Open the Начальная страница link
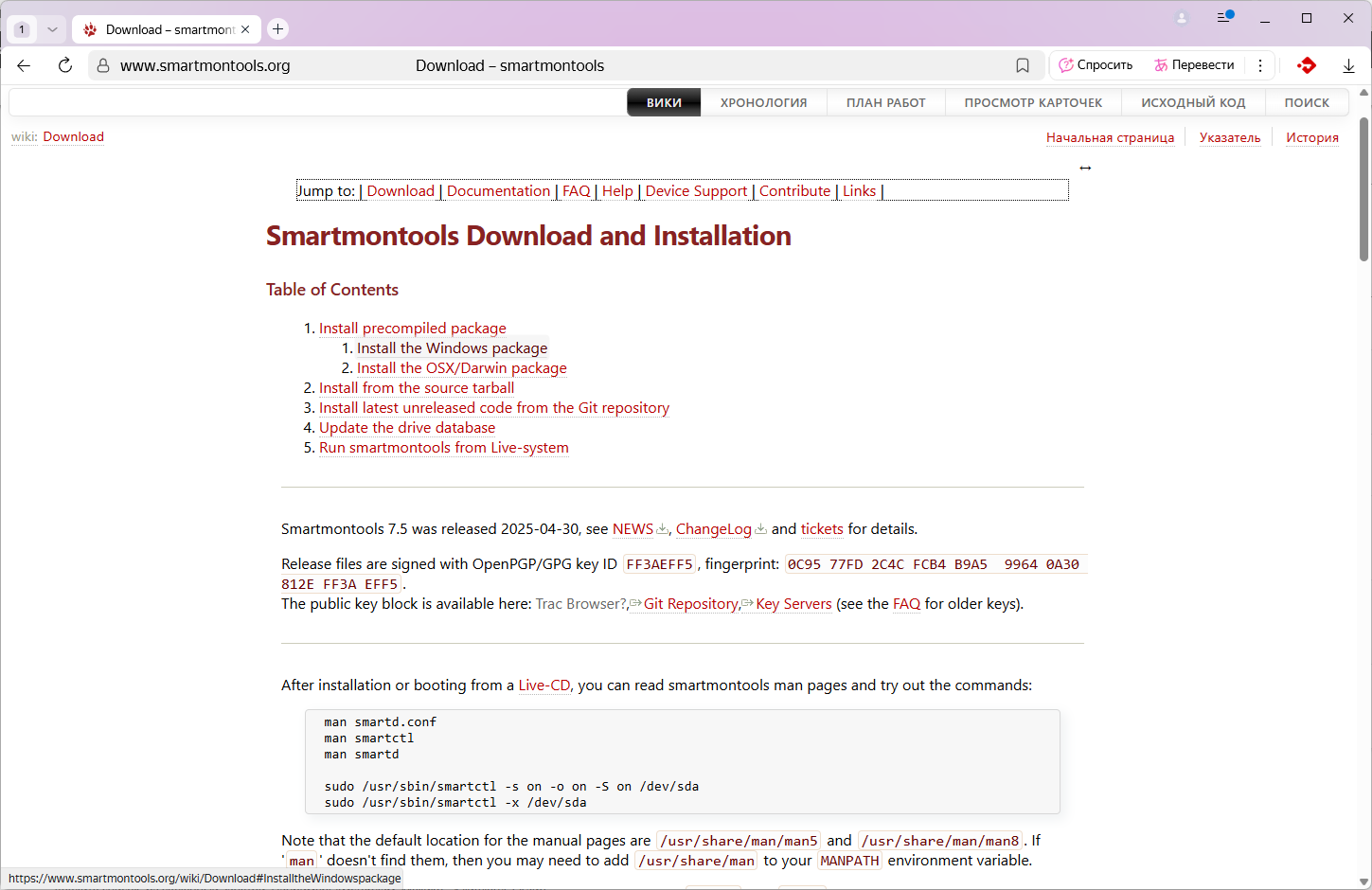Viewport: 1372px width, 890px height. click(x=1110, y=137)
